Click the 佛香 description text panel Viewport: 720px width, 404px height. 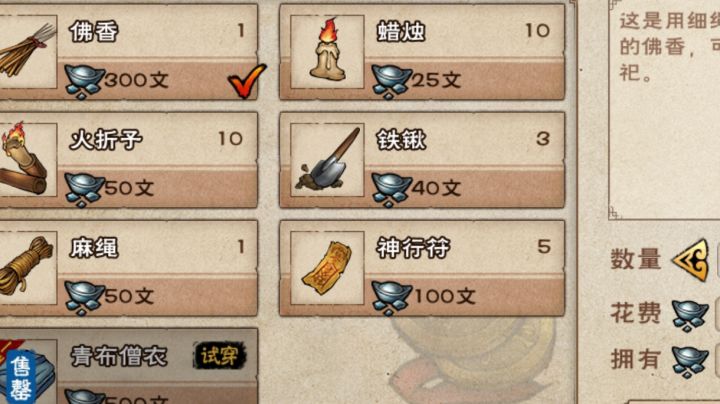click(664, 110)
